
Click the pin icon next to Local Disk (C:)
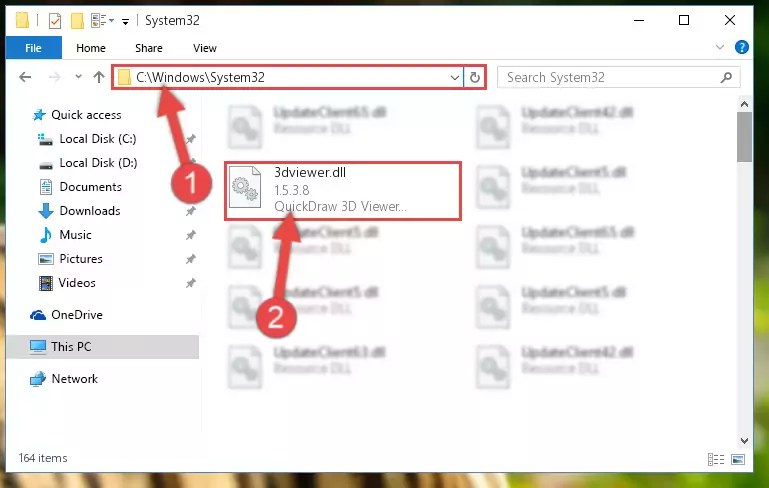pyautogui.click(x=190, y=139)
